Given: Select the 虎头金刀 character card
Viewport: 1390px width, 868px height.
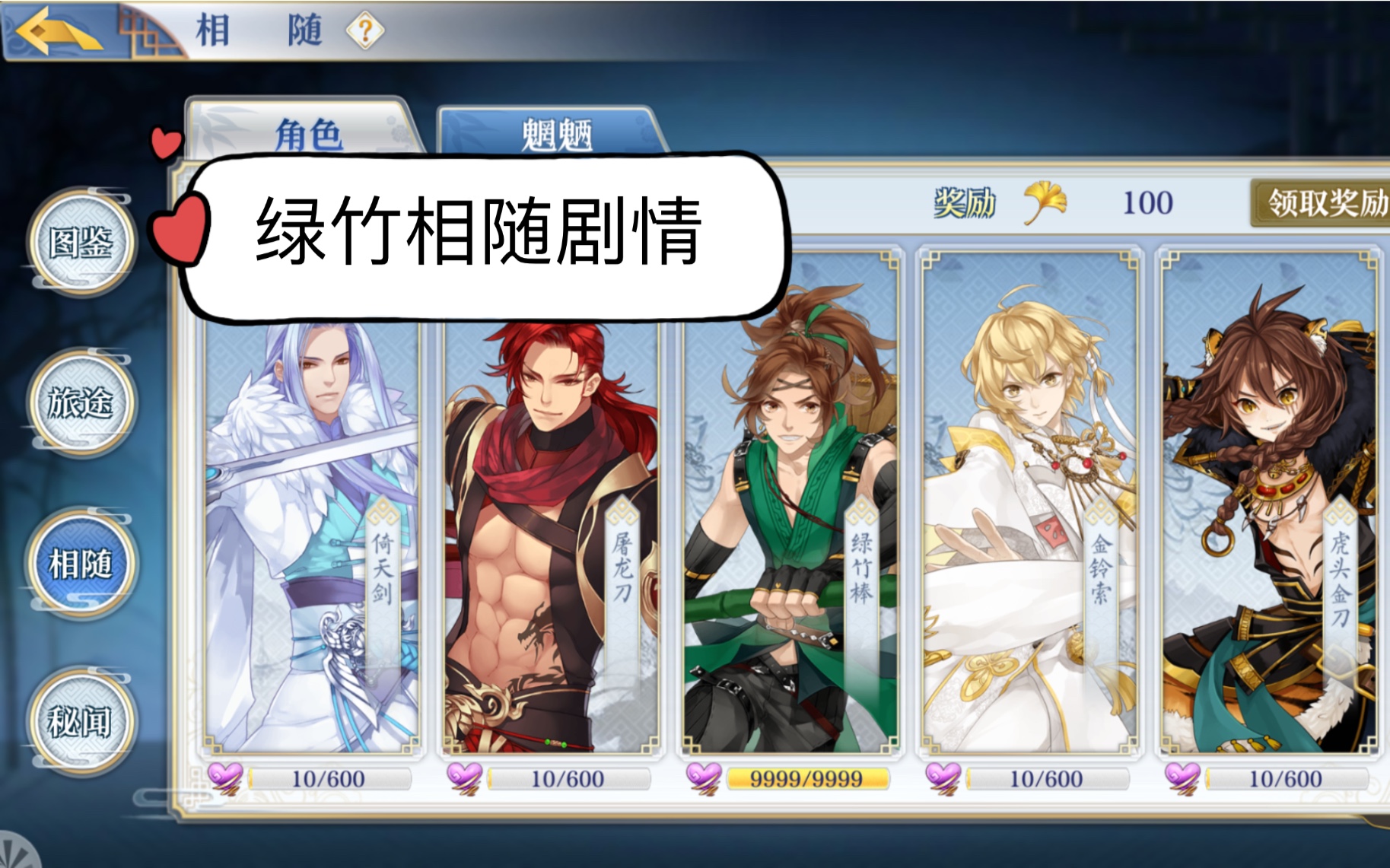Looking at the screenshot, I should pyautogui.click(x=1269, y=502).
